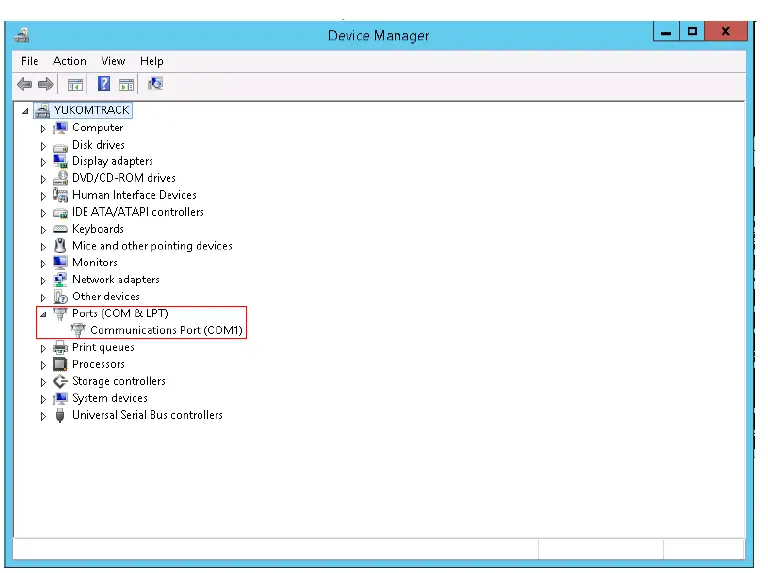Open the Help menu
768x573 pixels.
151,61
